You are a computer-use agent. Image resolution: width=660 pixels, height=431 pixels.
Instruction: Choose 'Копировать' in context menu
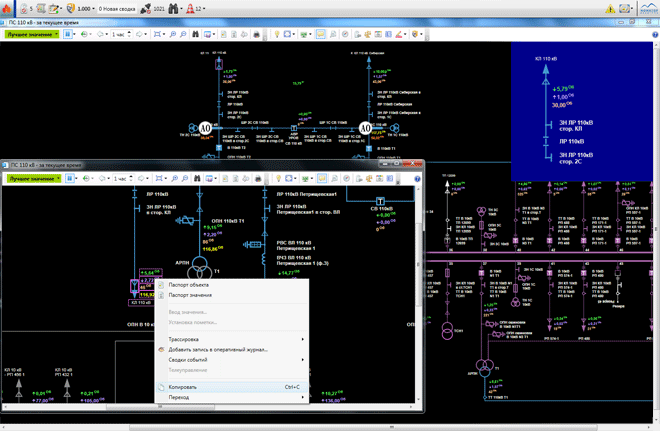(232, 387)
